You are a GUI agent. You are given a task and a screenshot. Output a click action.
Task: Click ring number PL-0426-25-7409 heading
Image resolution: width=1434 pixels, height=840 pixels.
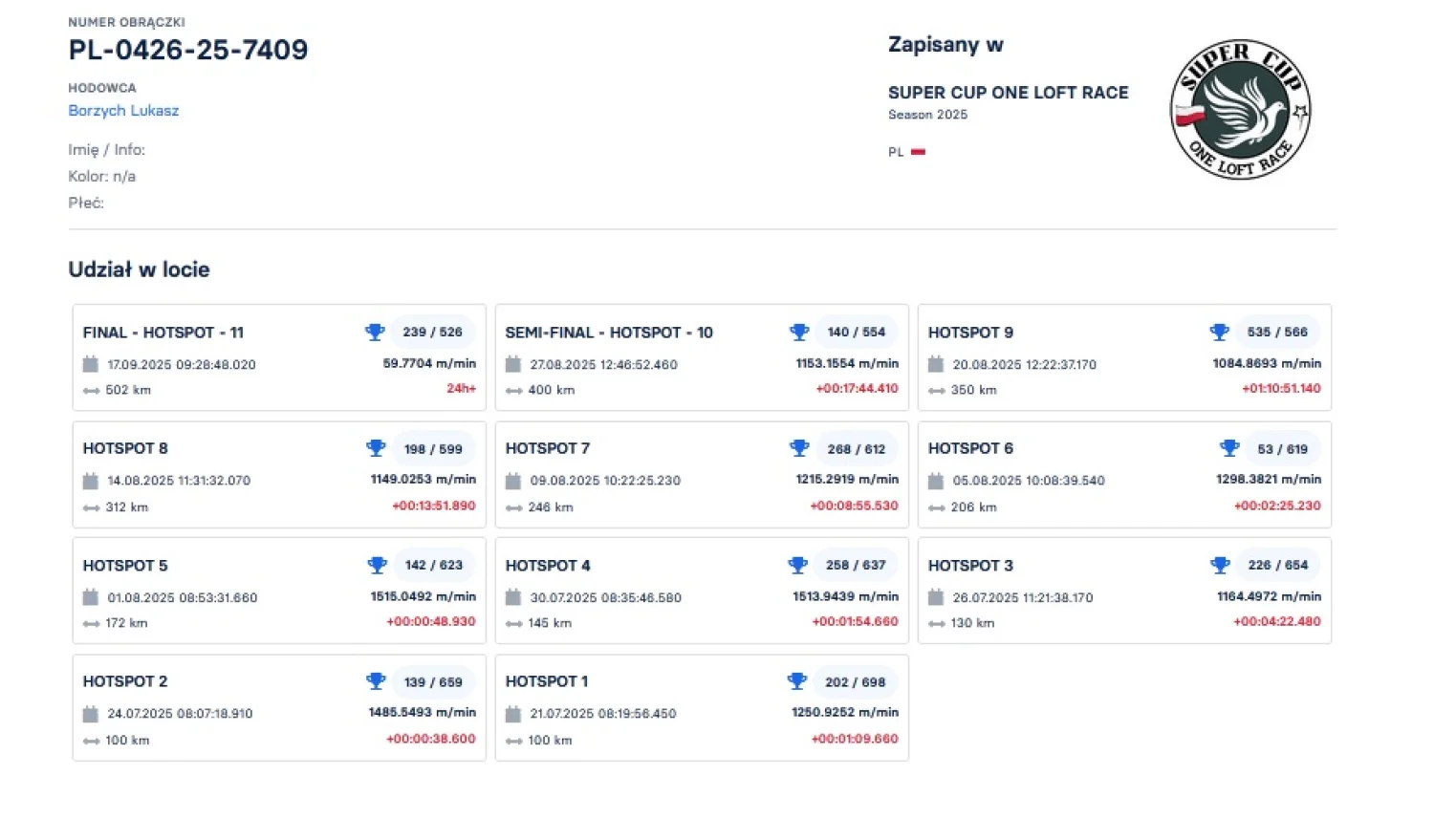(188, 50)
